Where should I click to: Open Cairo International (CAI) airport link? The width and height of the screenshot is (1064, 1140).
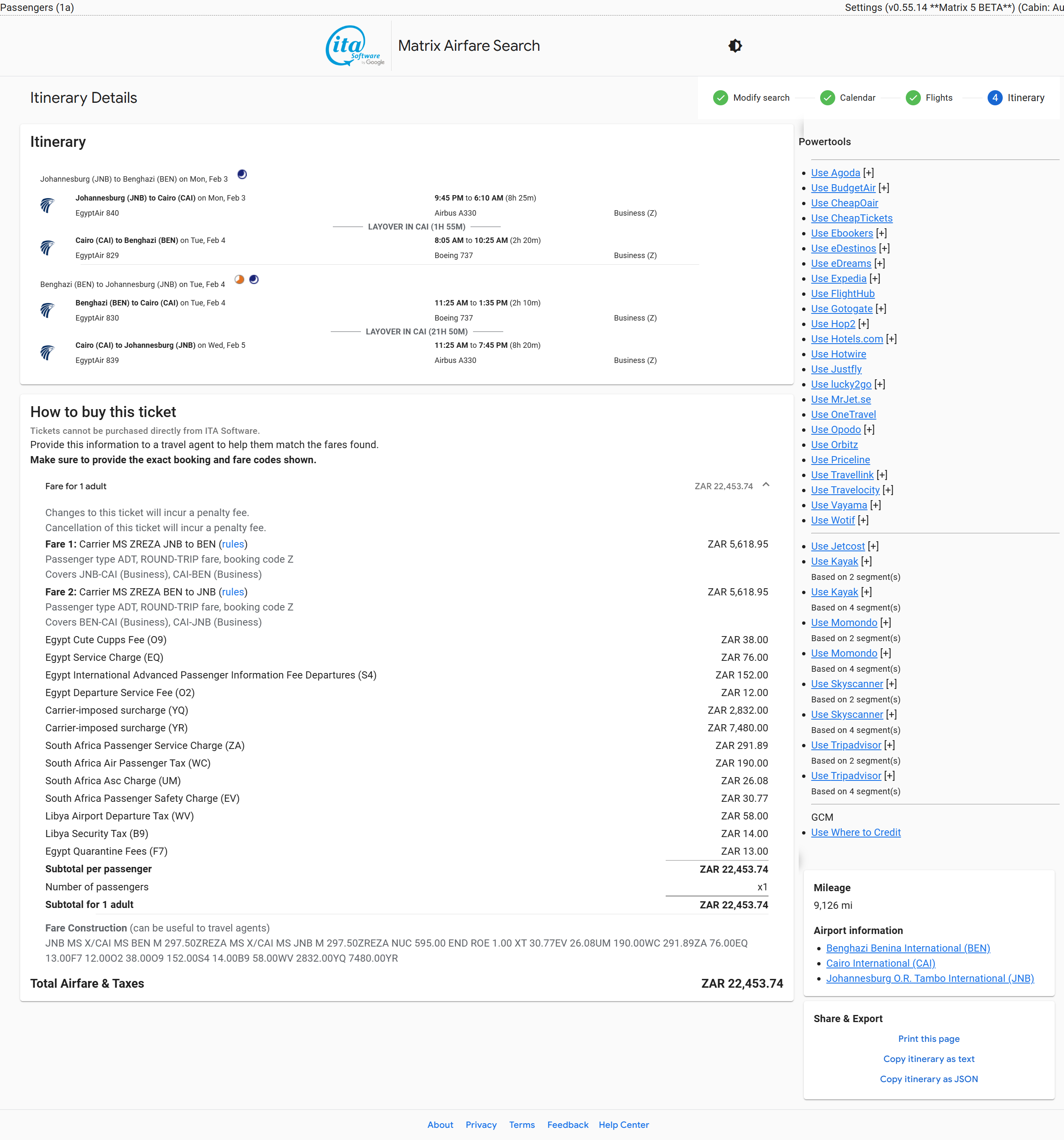point(880,963)
